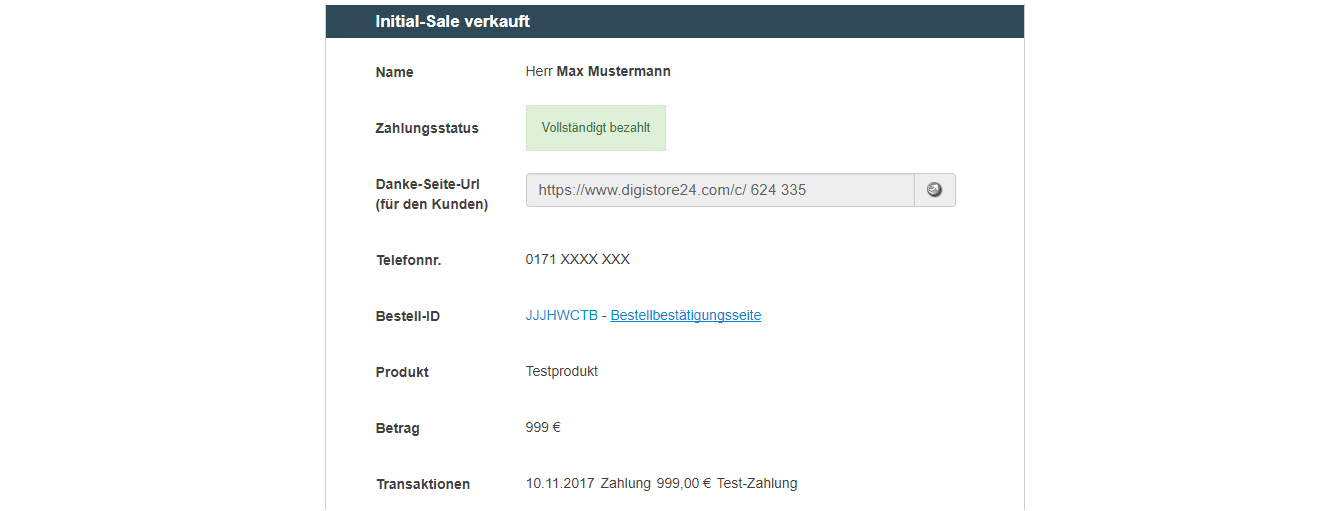1340x511 pixels.
Task: Click the phone number 0171 XXXX XXX
Action: point(577,260)
